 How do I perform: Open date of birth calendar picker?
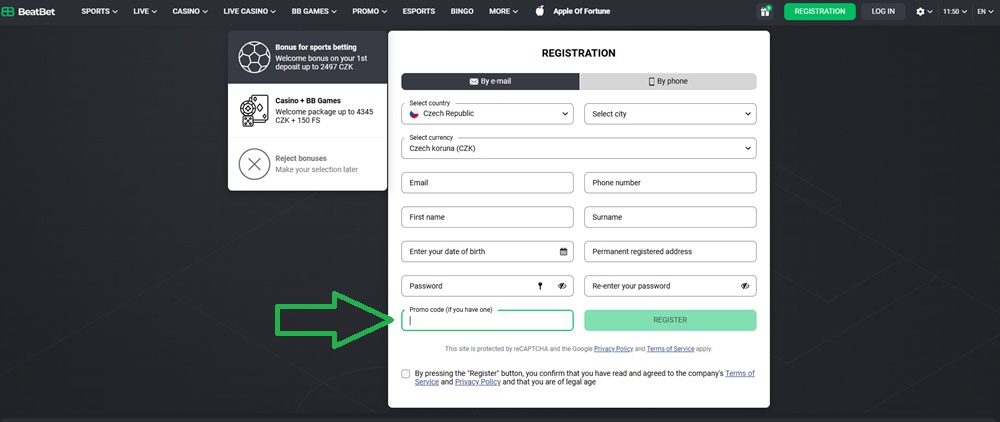coord(563,251)
